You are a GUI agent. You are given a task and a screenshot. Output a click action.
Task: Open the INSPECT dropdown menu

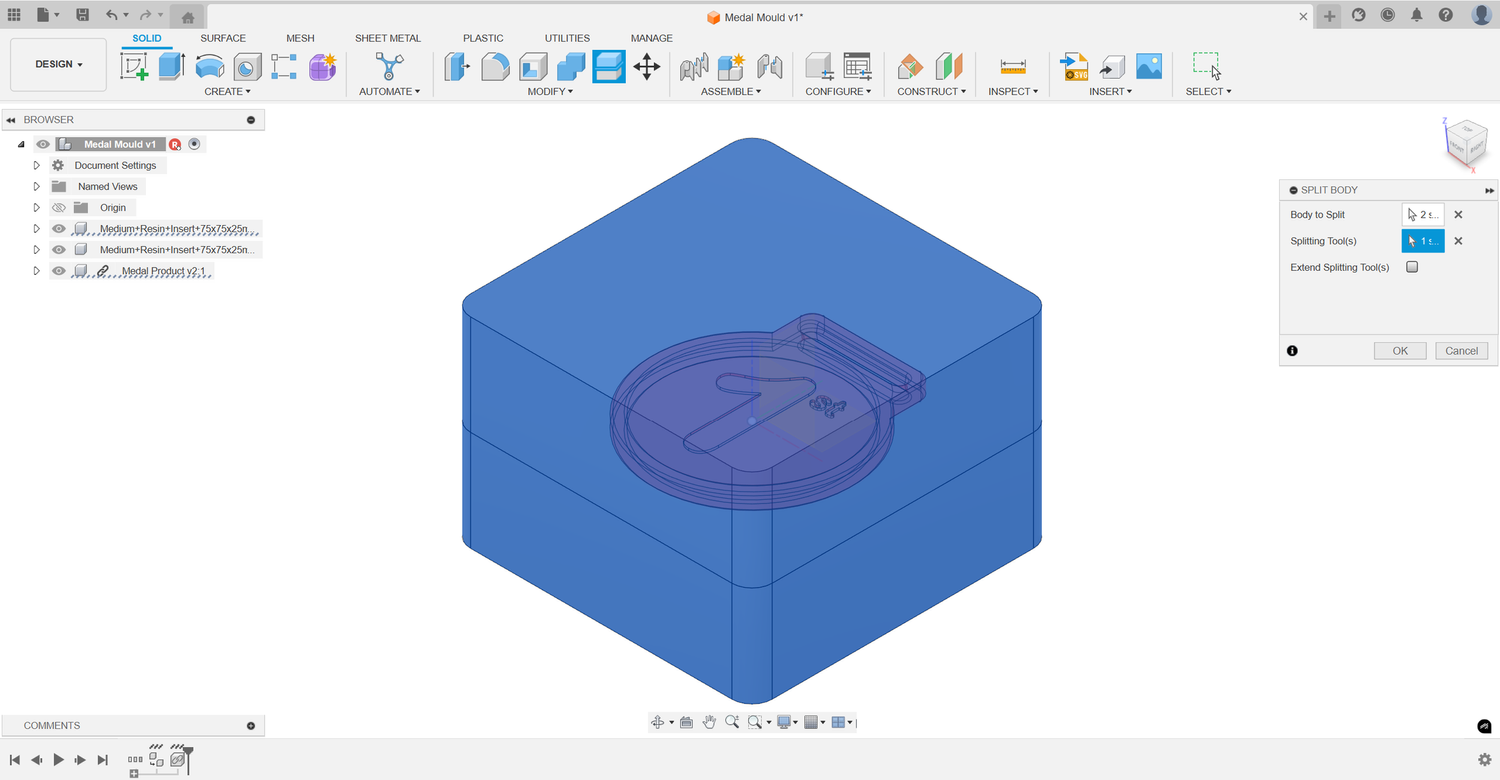pos(1013,92)
